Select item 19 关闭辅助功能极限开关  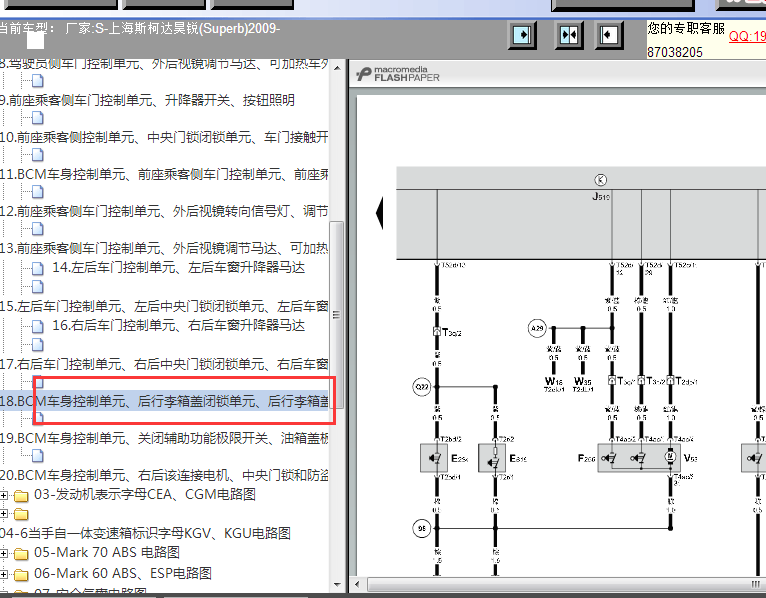coord(164,438)
